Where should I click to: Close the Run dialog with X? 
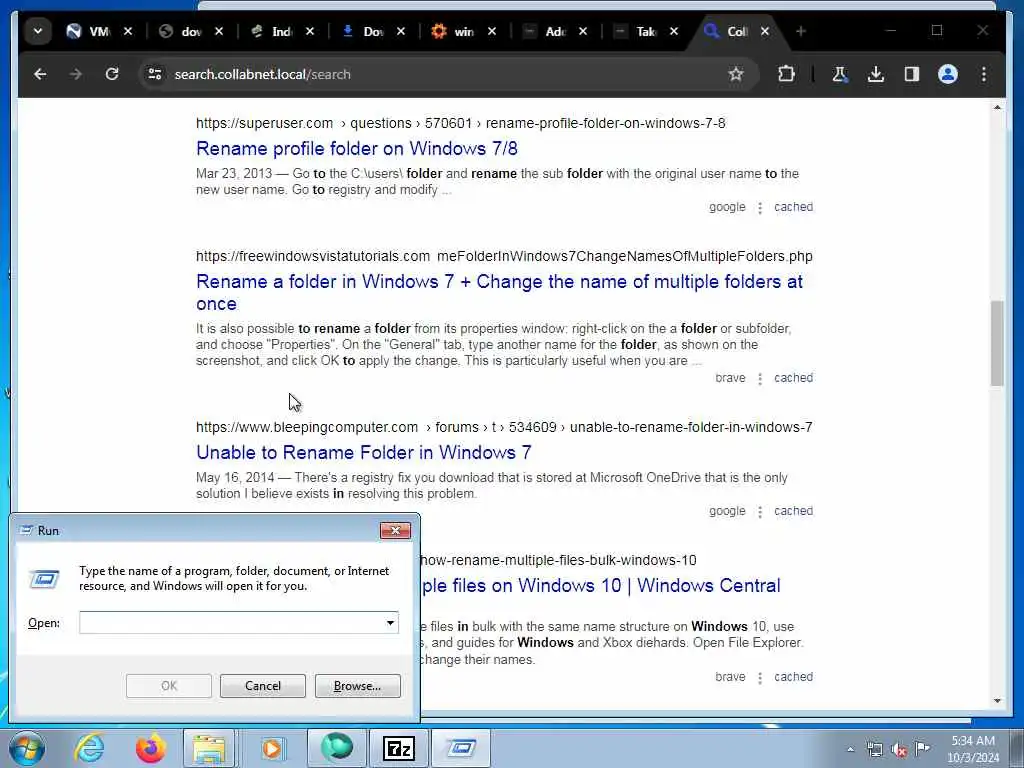(395, 530)
